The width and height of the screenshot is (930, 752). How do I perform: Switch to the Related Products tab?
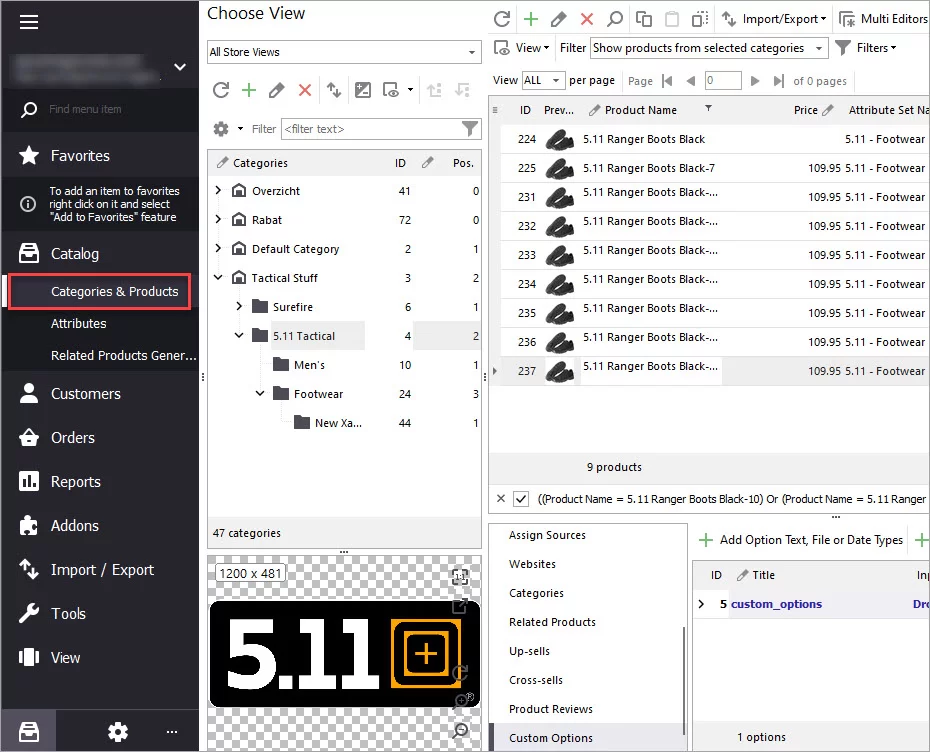click(552, 622)
